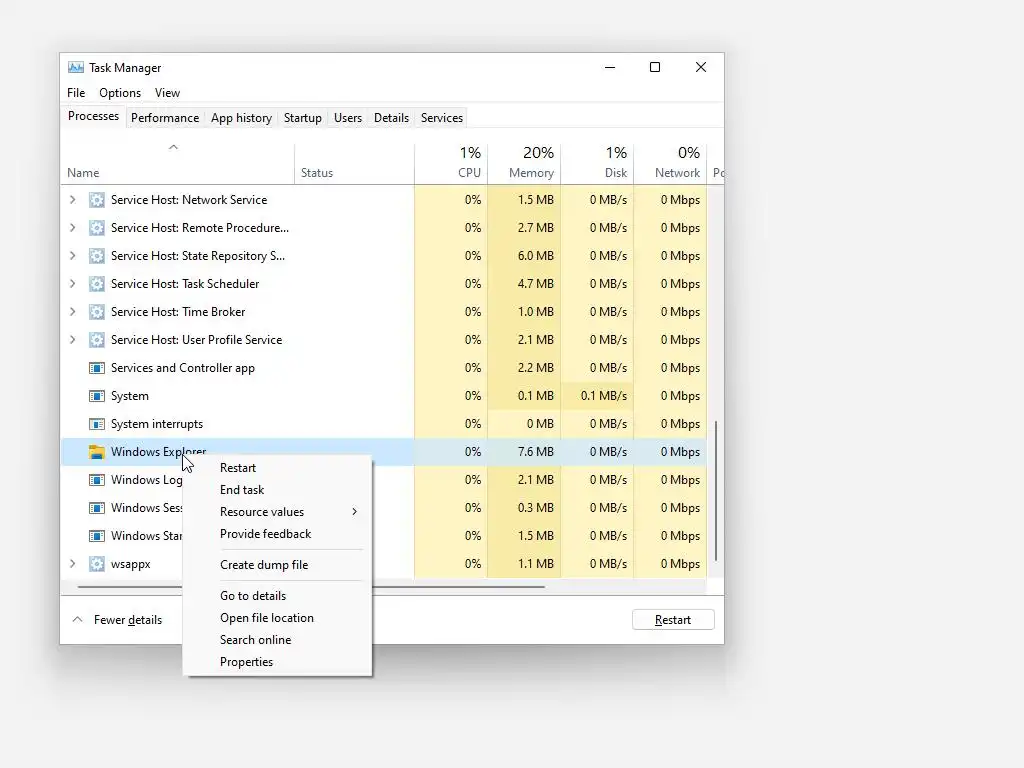The image size is (1024, 768).
Task: Switch to the Details tab
Action: (391, 118)
